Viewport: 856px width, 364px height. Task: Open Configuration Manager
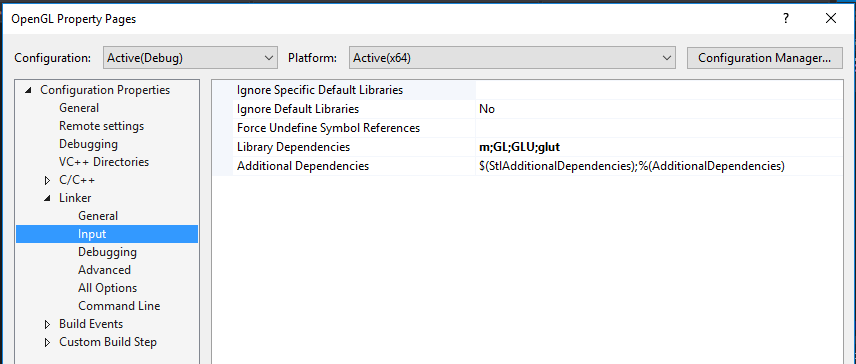pyautogui.click(x=764, y=58)
